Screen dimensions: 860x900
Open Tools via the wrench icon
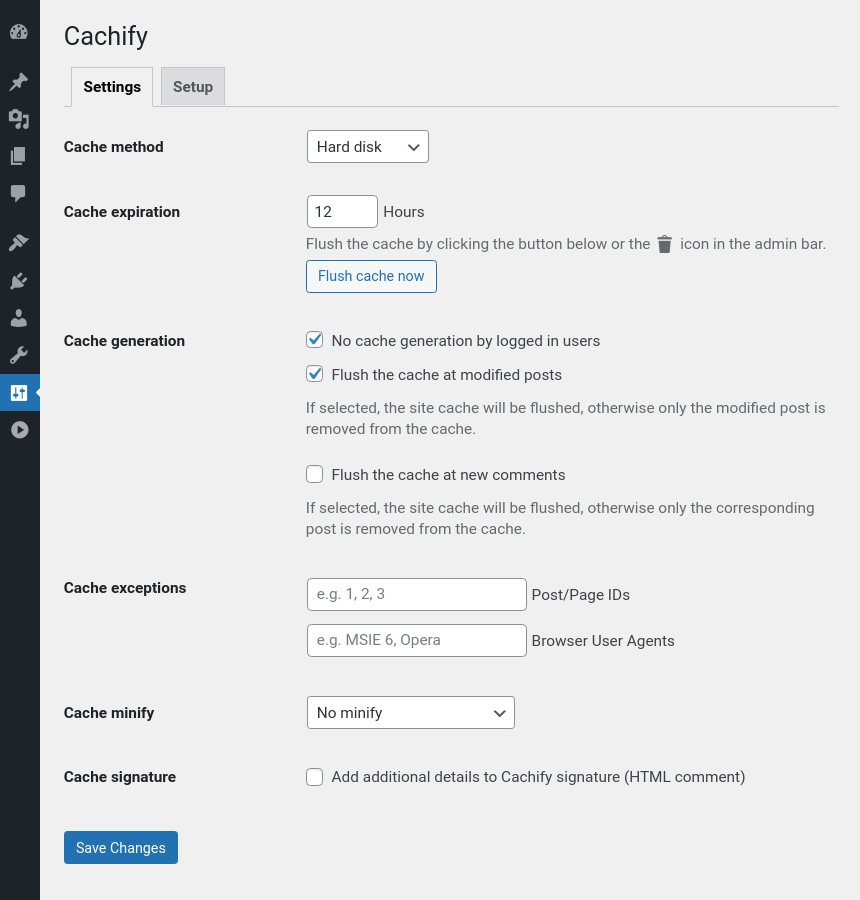[19, 355]
